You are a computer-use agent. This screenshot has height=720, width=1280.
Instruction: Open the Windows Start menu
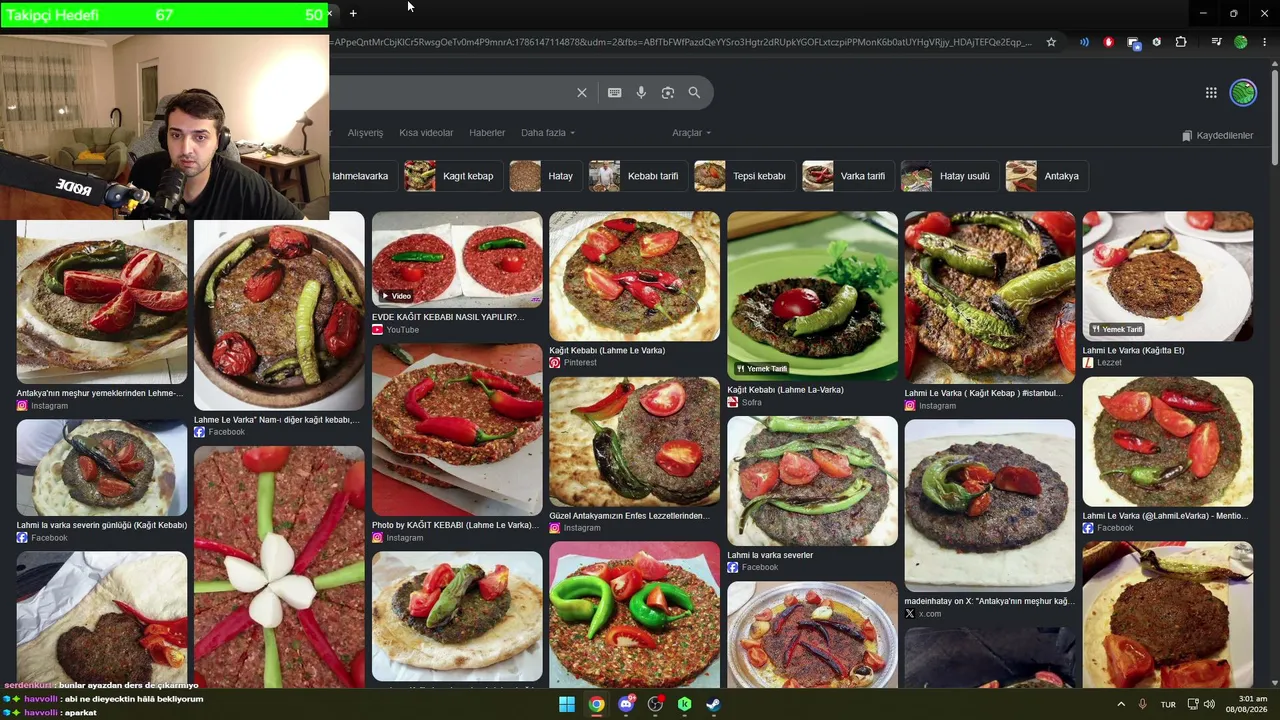coord(567,704)
